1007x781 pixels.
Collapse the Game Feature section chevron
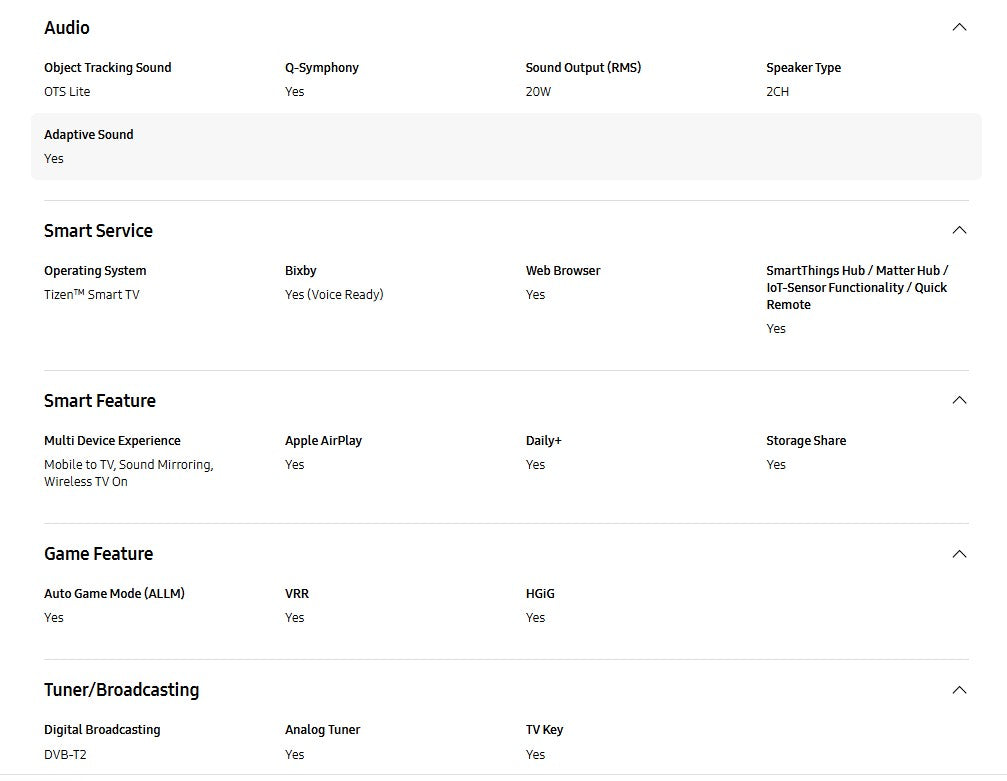[x=960, y=554]
